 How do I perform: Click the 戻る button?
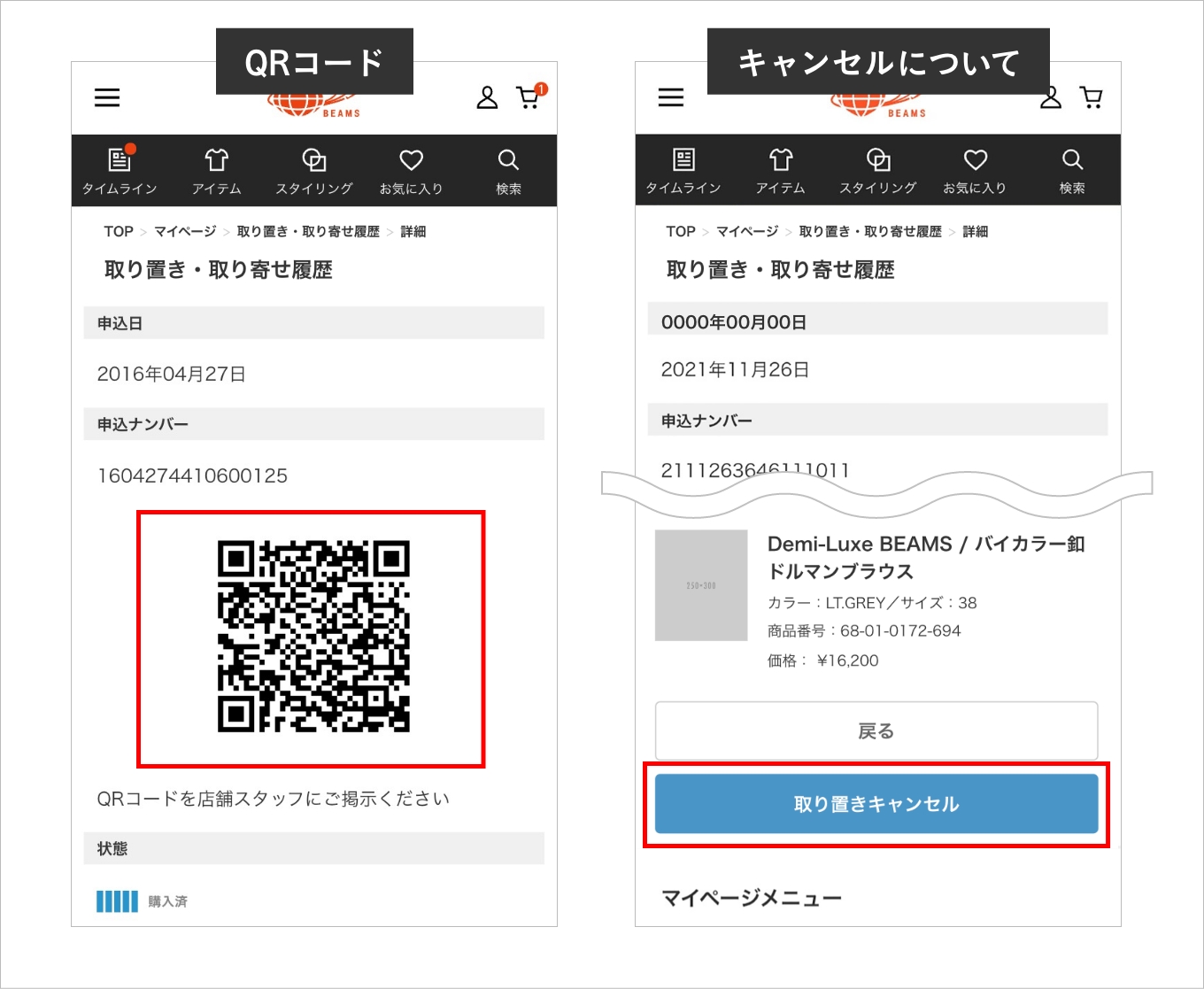pos(876,730)
